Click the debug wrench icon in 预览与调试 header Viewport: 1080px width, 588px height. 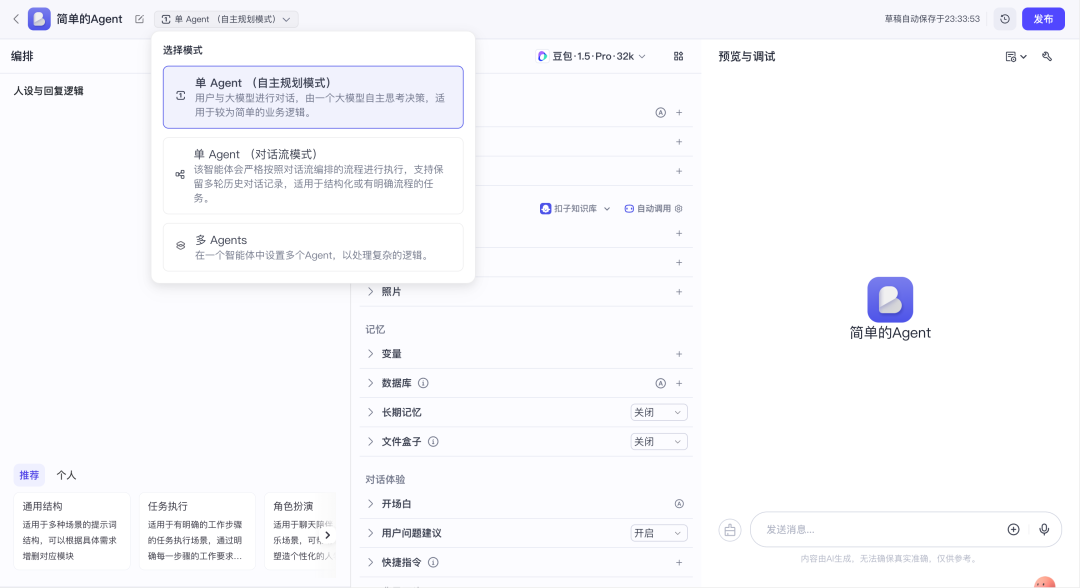(x=1046, y=56)
